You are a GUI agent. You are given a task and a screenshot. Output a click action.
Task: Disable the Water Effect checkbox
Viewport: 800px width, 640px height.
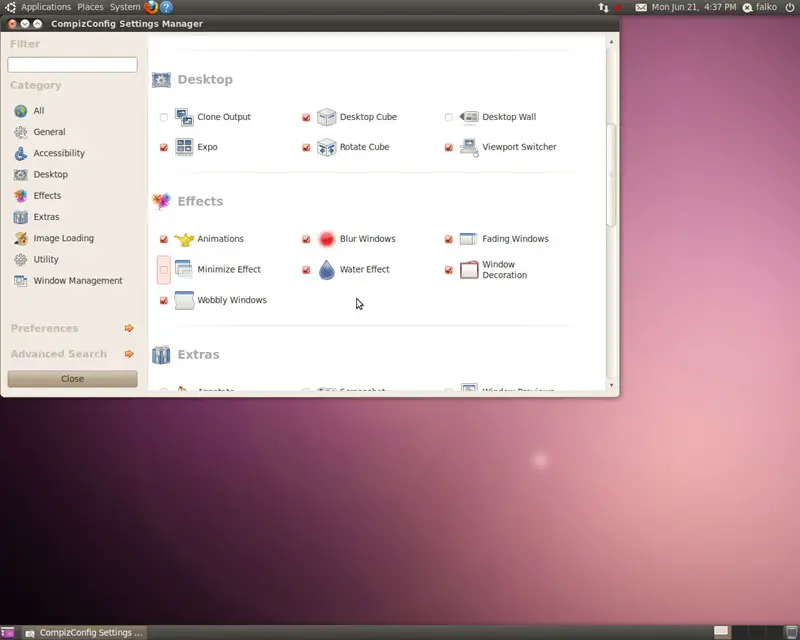pyautogui.click(x=306, y=269)
